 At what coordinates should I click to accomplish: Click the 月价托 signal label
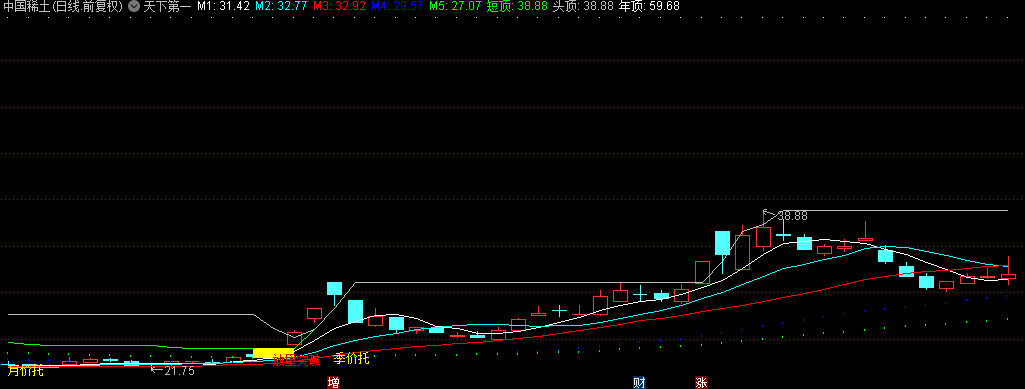[x=25, y=371]
